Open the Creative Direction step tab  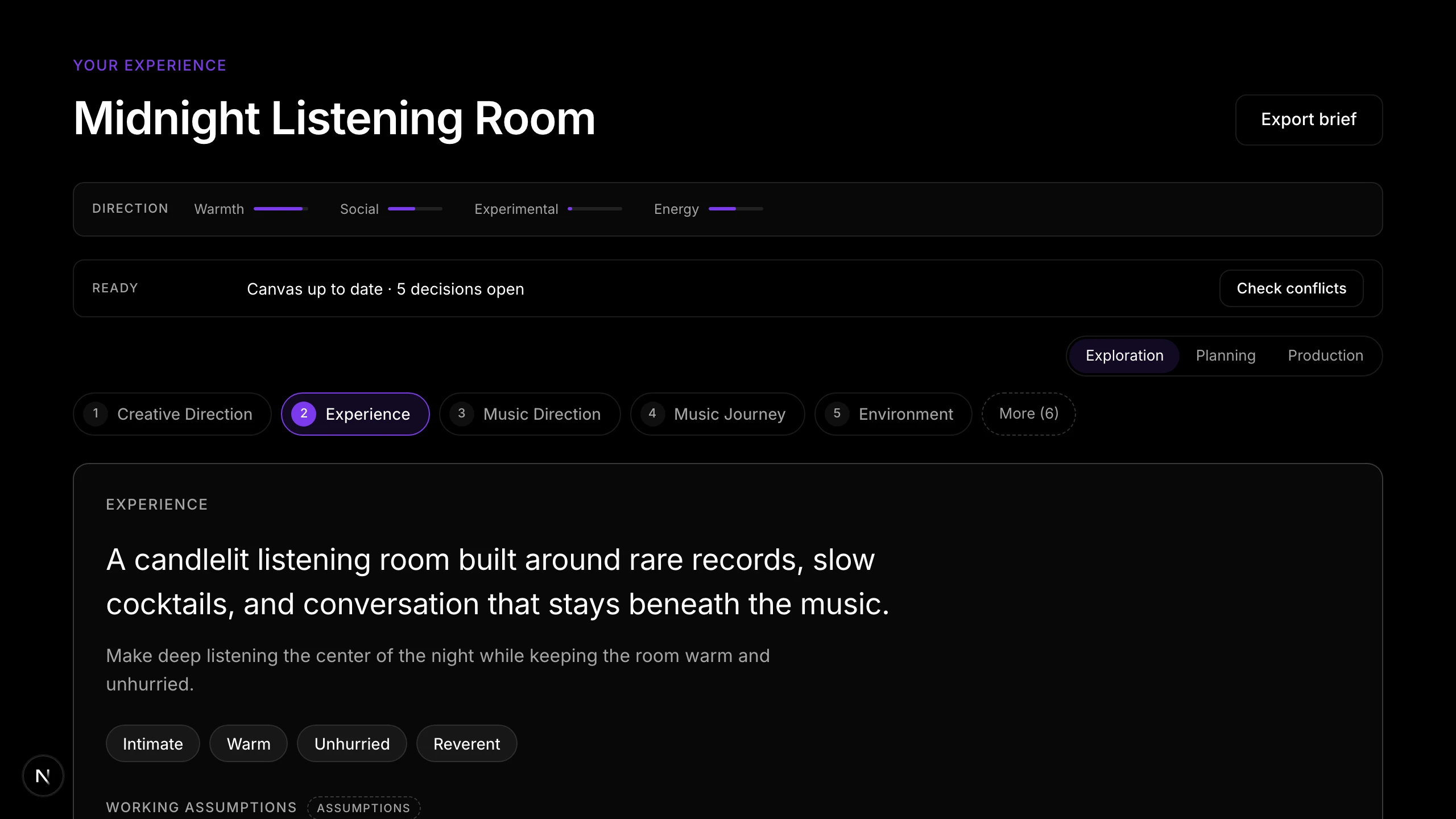172,414
